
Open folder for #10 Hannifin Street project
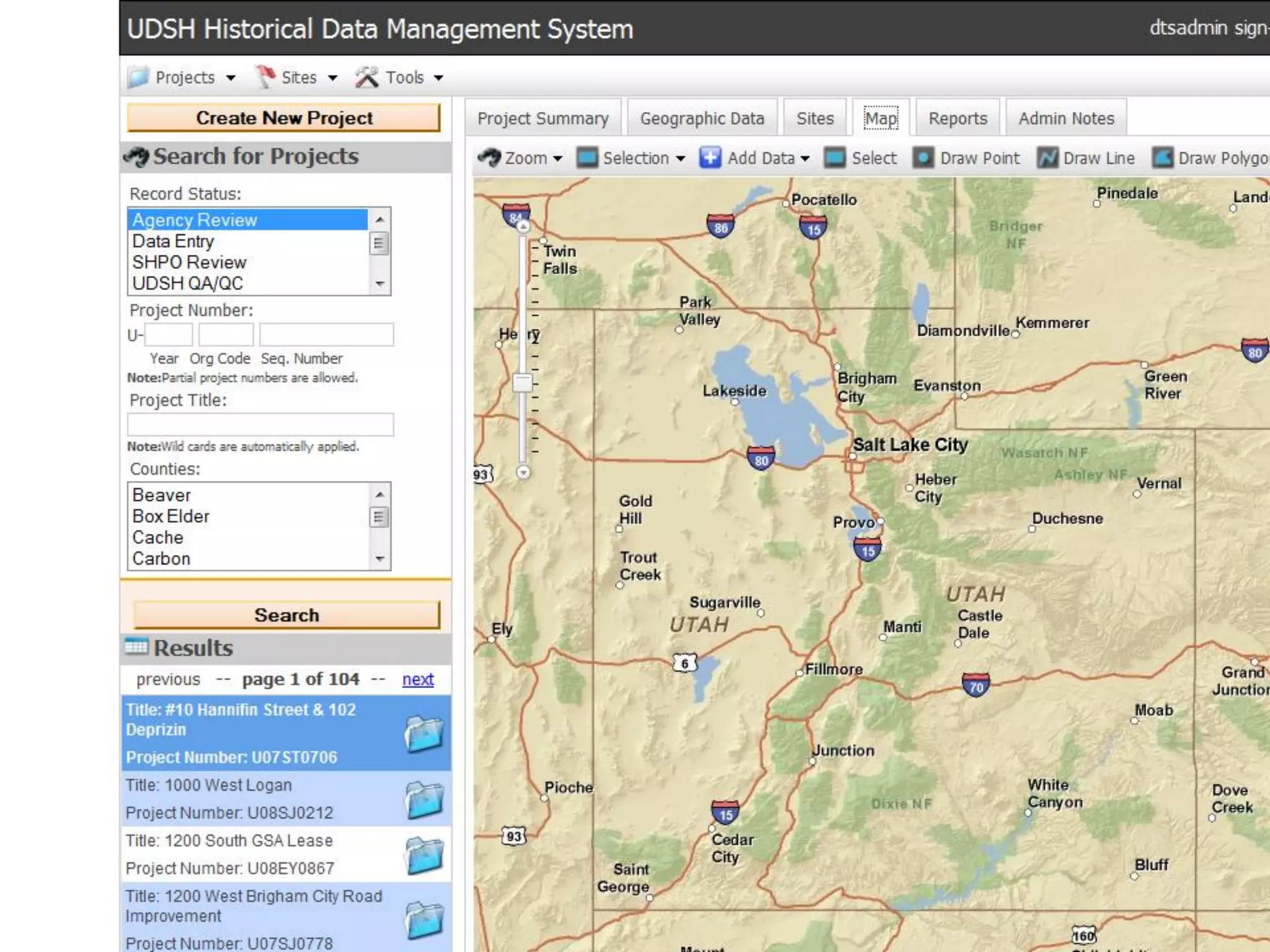point(424,733)
